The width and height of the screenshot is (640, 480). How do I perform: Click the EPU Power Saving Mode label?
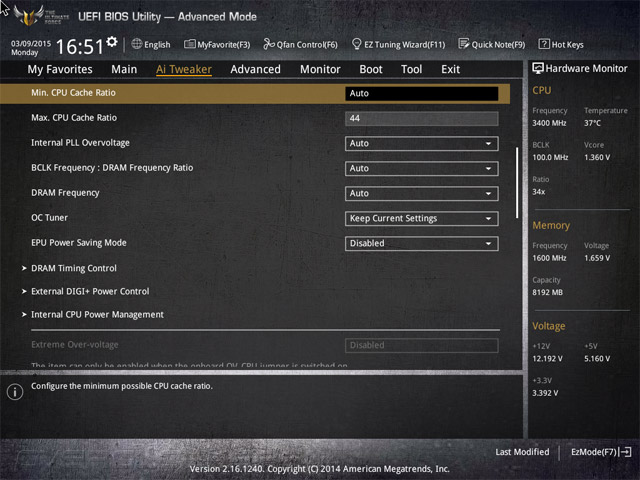(x=79, y=242)
